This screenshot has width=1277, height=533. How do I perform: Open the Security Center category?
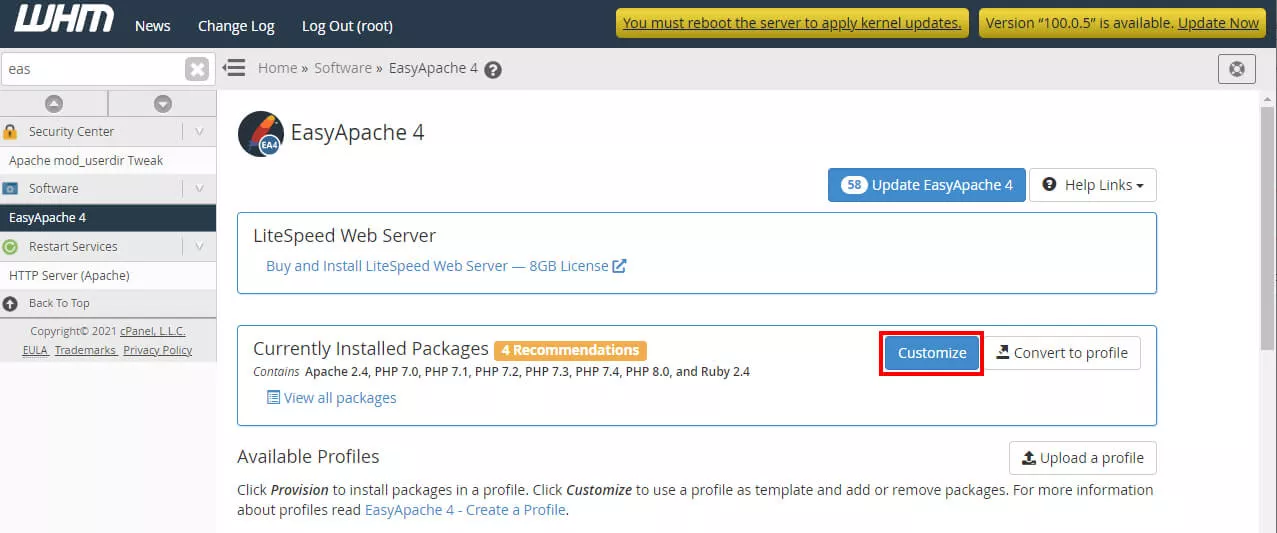(71, 131)
